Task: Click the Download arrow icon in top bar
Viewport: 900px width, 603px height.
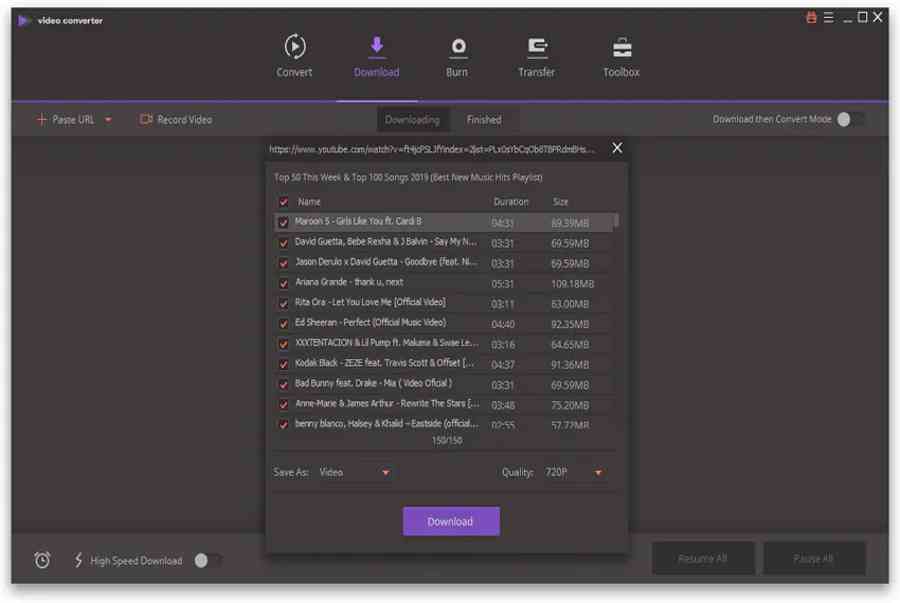Action: click(377, 47)
